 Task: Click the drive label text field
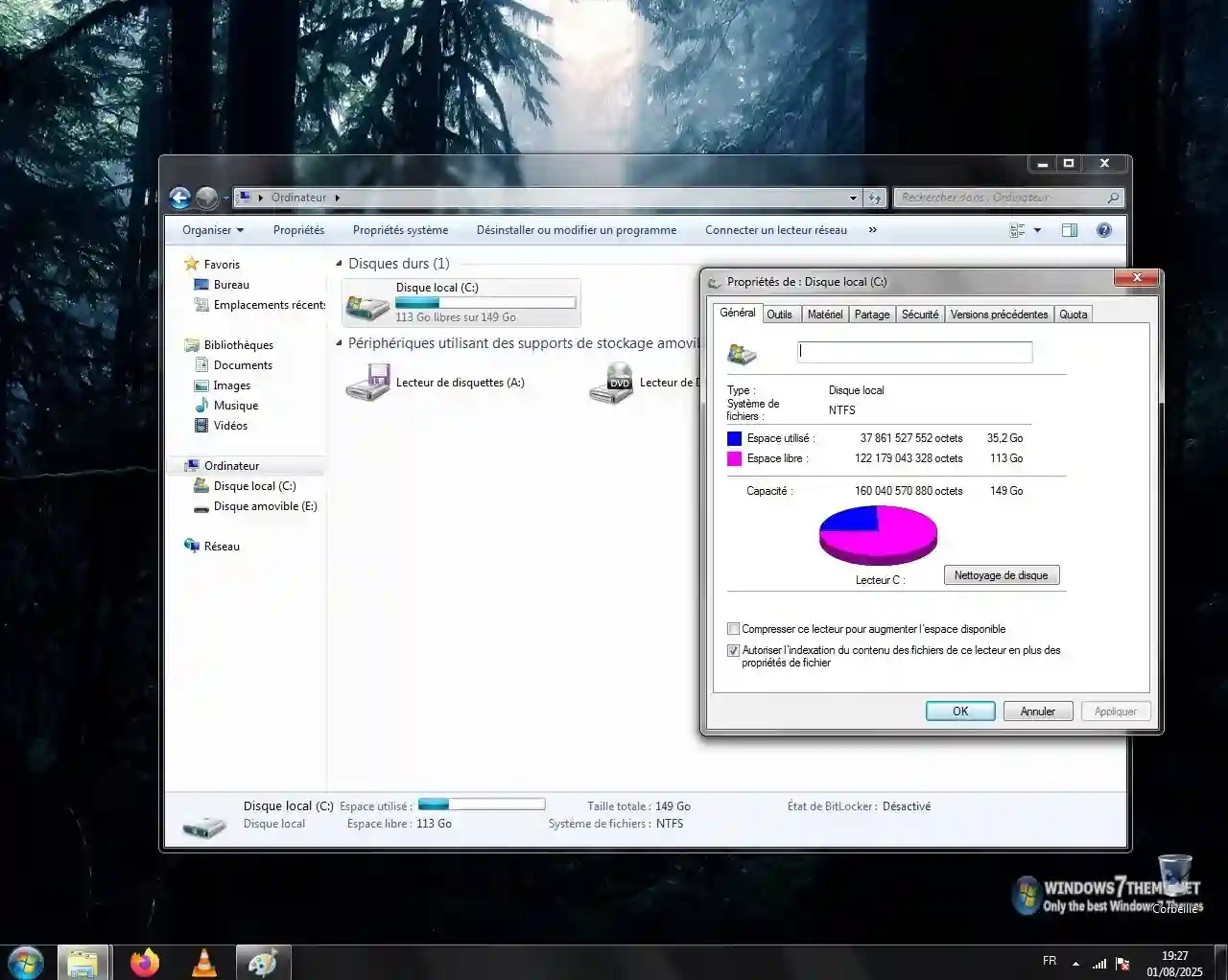point(914,352)
